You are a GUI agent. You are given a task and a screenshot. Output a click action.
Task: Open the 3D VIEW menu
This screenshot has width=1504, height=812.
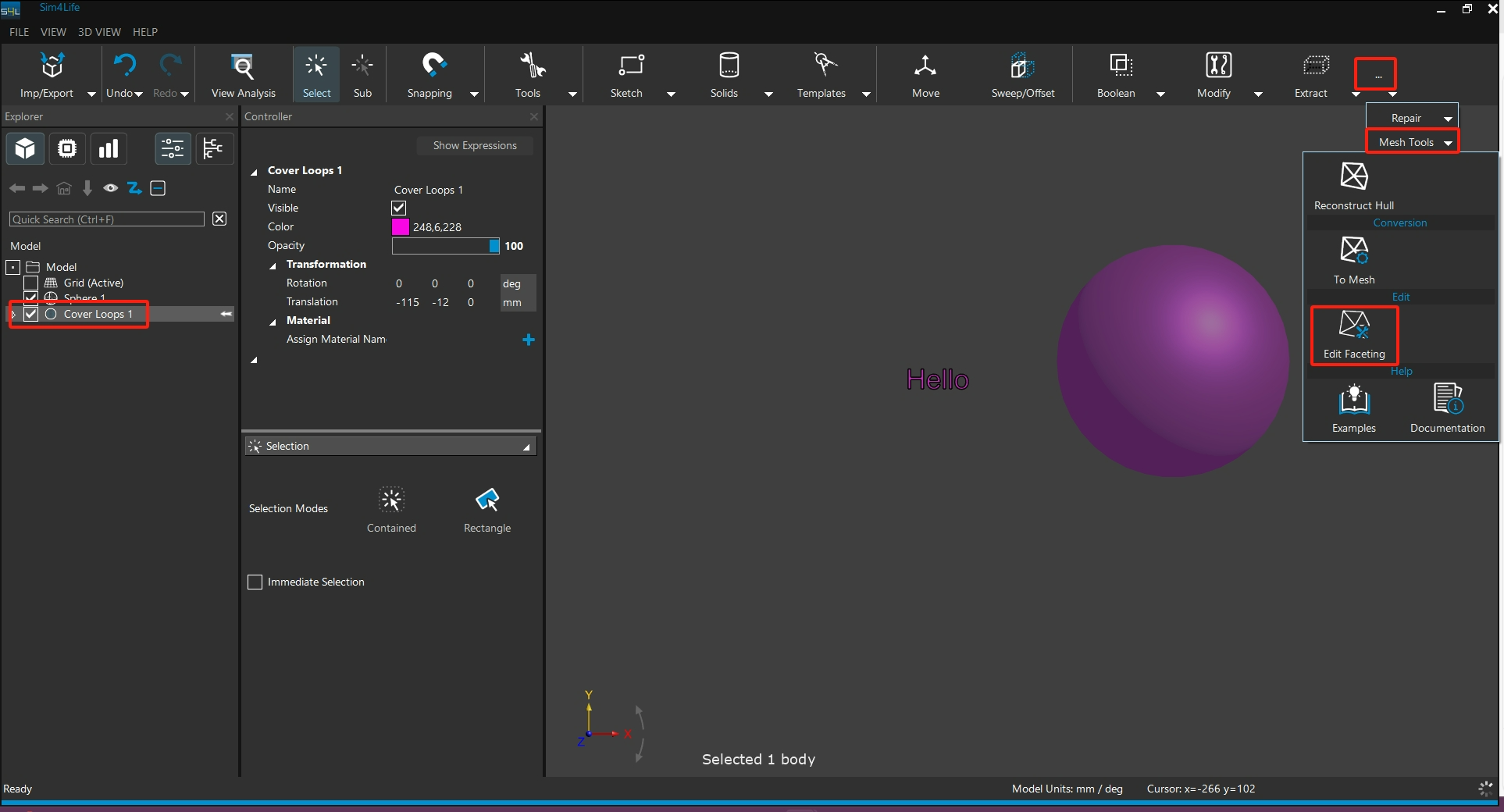click(99, 32)
